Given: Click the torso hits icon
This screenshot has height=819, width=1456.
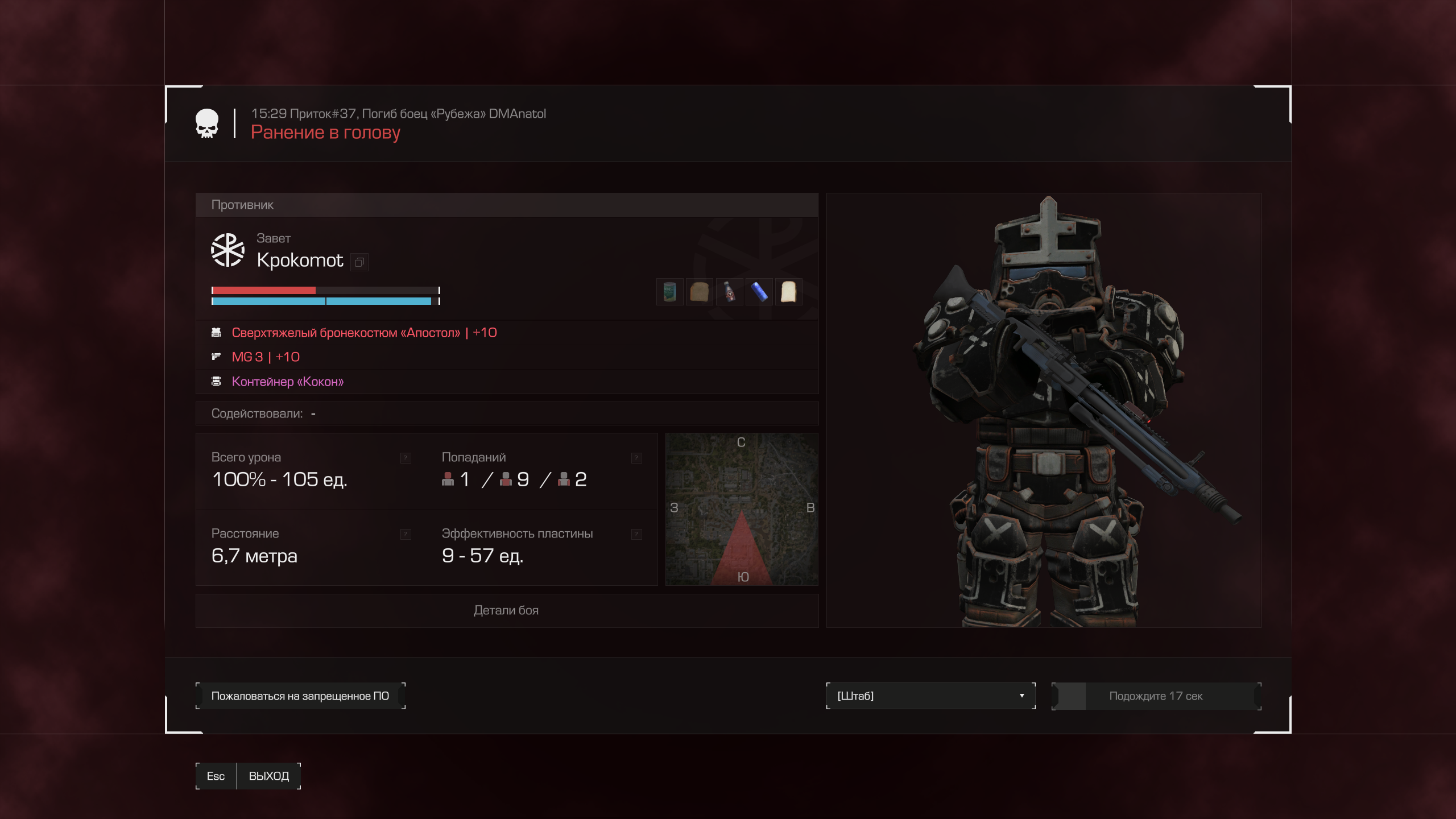Looking at the screenshot, I should pos(506,479).
